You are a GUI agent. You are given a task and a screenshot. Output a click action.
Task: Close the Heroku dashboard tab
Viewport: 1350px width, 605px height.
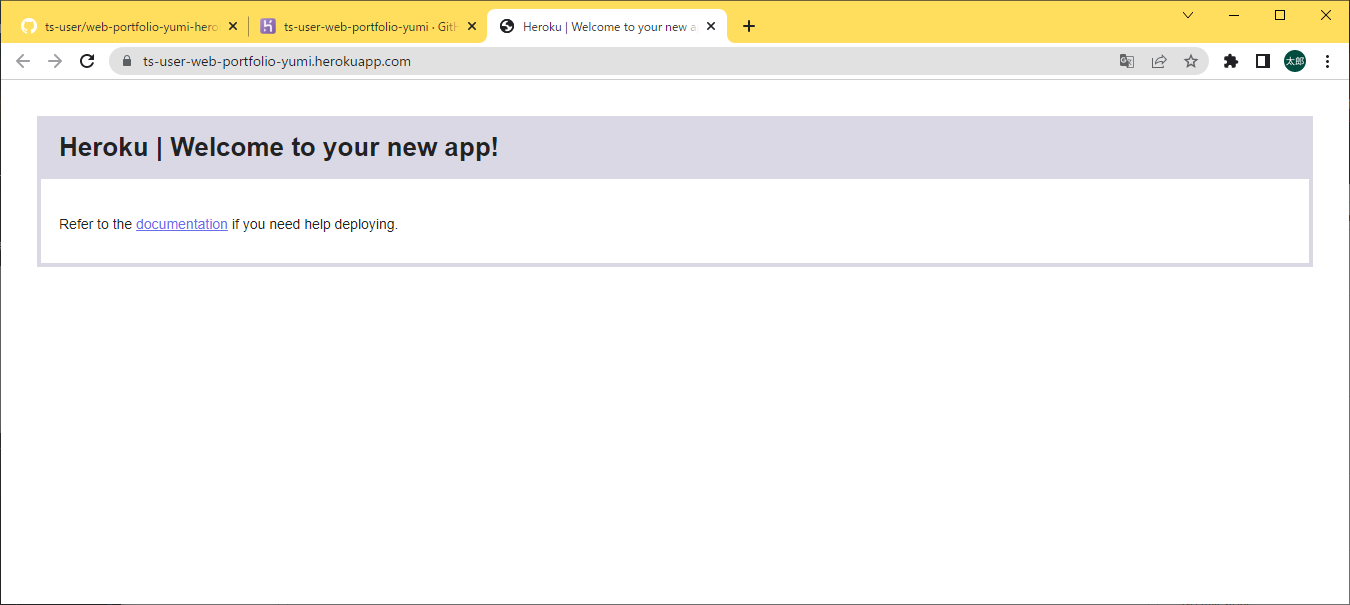(x=472, y=27)
